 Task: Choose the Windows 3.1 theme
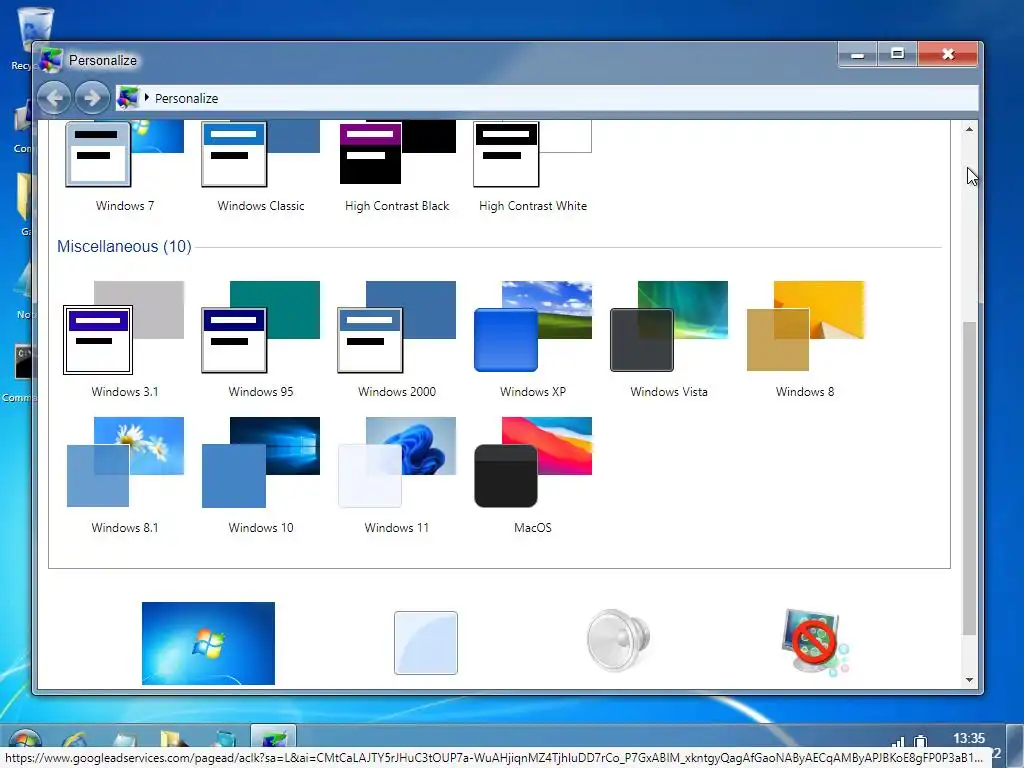(x=125, y=340)
